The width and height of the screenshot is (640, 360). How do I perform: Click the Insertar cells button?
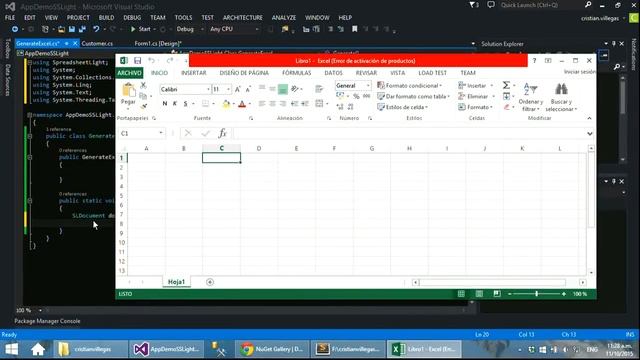pyautogui.click(x=475, y=85)
